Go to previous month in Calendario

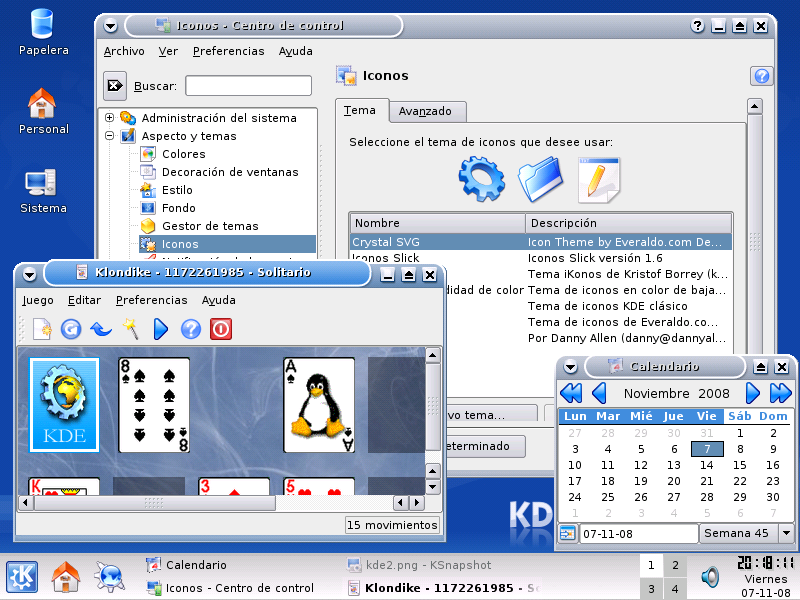(600, 393)
